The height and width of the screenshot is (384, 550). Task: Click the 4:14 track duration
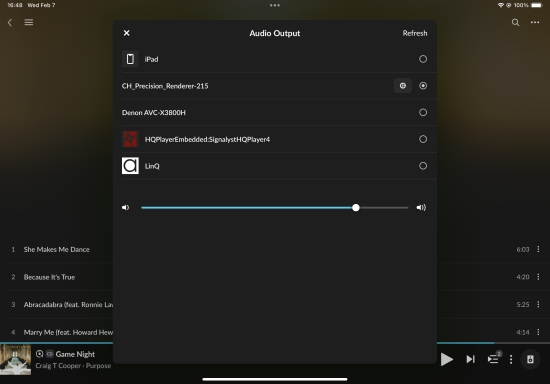click(x=523, y=332)
